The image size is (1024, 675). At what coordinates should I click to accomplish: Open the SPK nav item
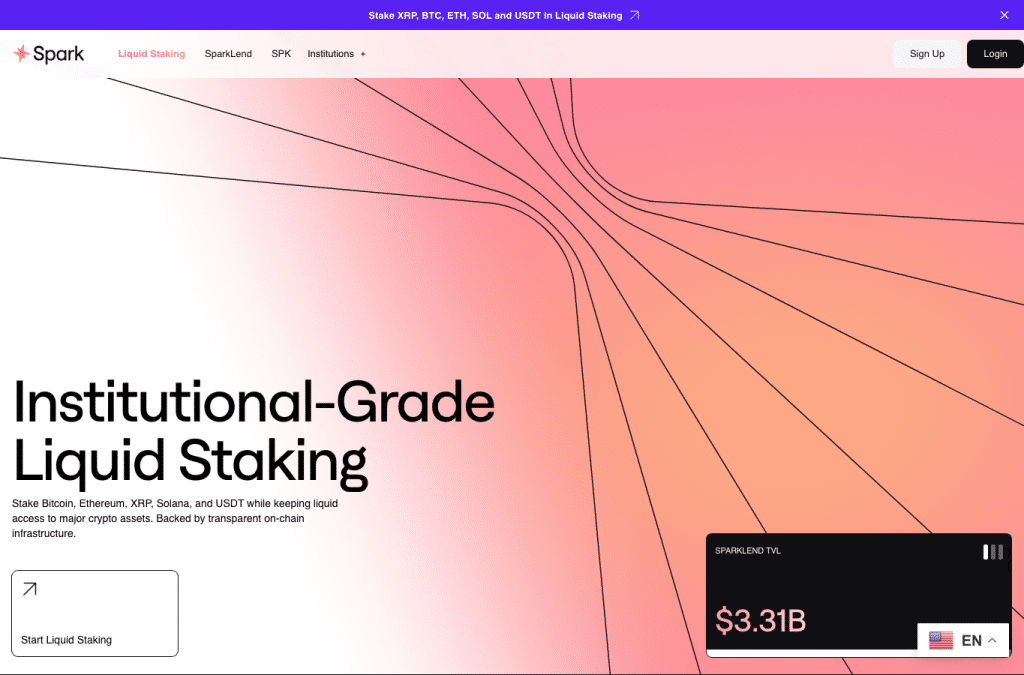pyautogui.click(x=281, y=54)
